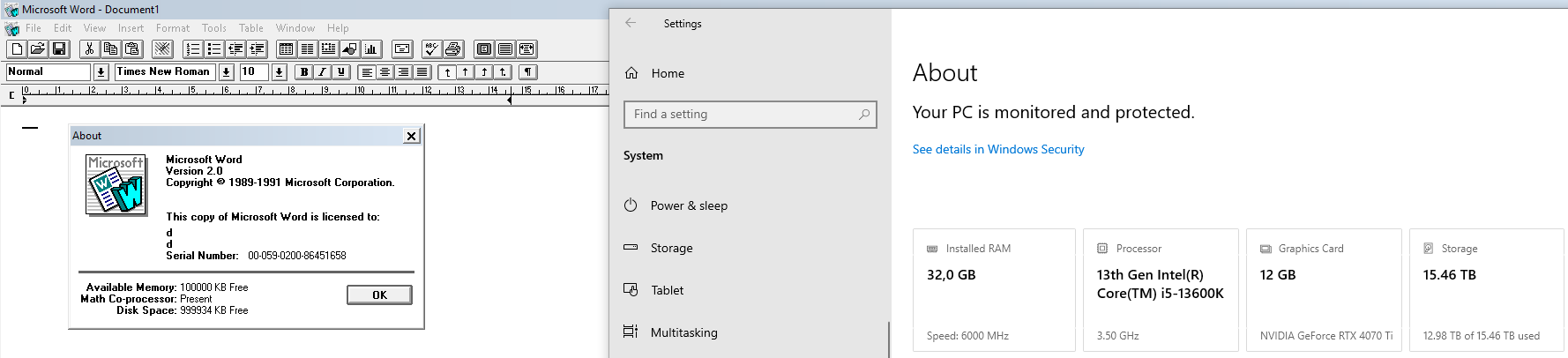
Task: Open the Format menu in Word
Action: 173,28
